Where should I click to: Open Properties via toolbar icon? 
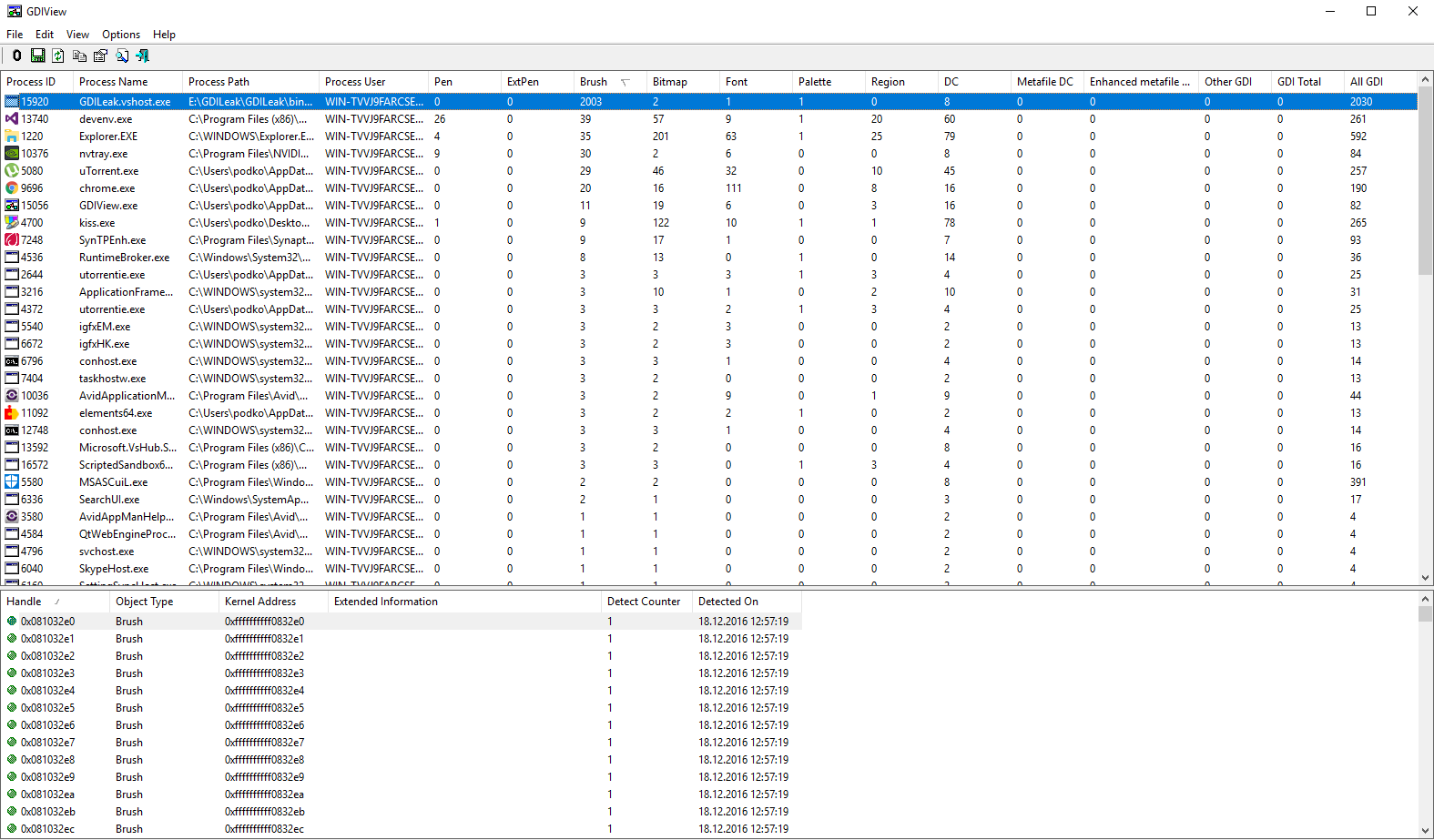tap(100, 56)
